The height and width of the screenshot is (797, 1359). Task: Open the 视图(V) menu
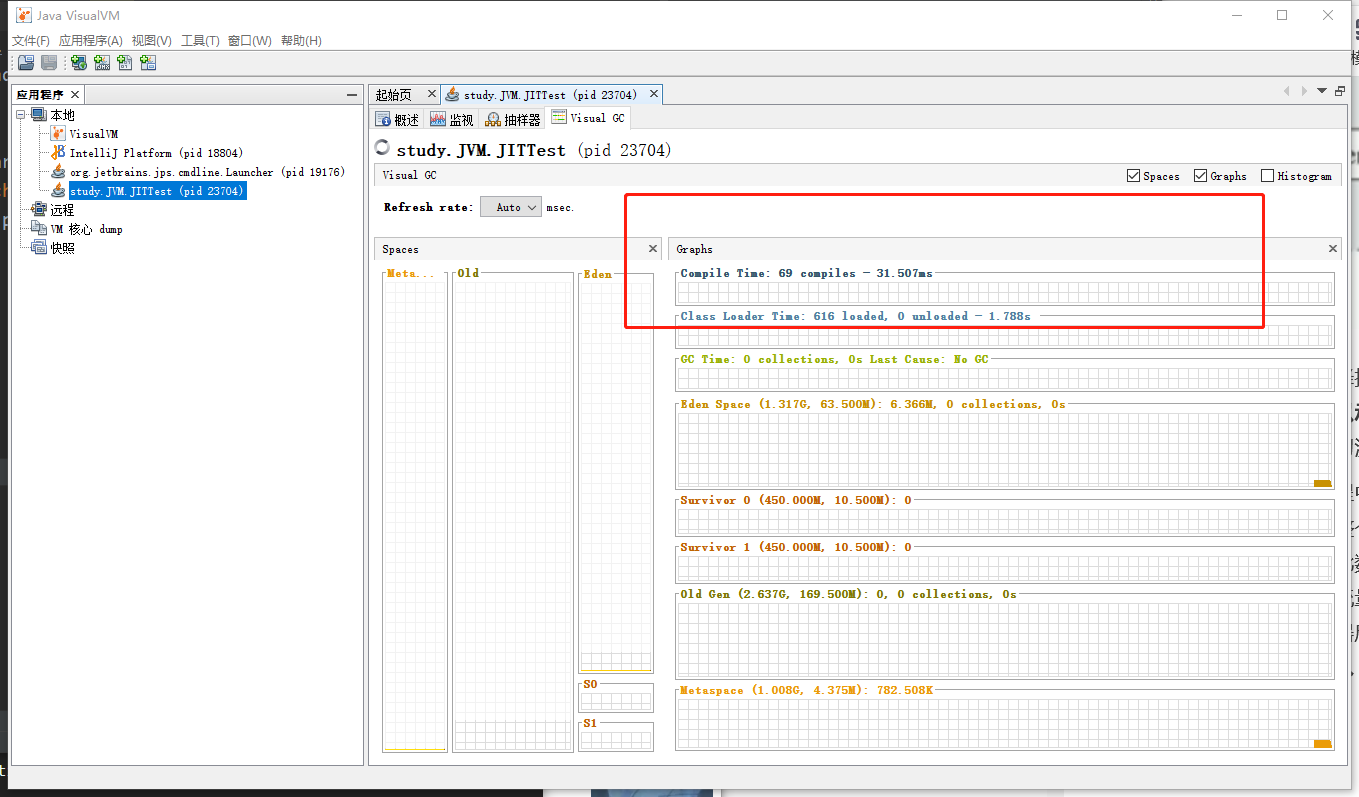151,41
